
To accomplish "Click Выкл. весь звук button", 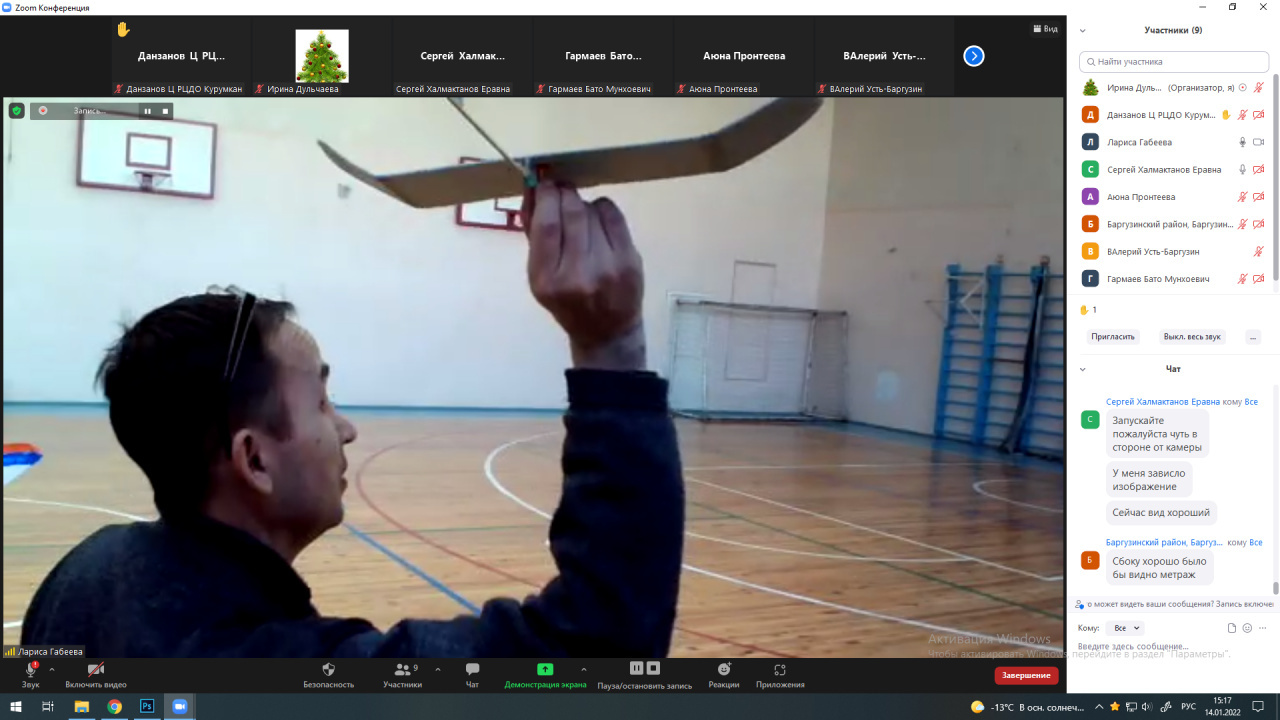I will [x=1192, y=337].
